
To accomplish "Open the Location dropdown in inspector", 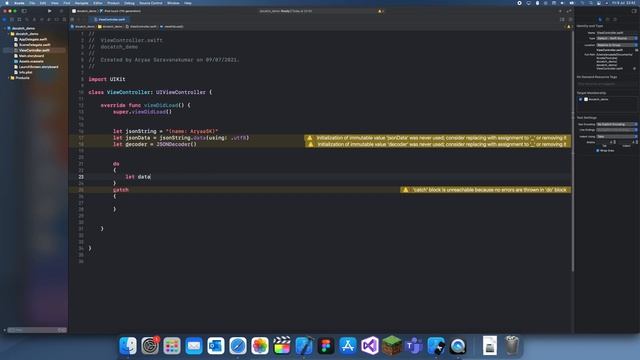I will (617, 45).
